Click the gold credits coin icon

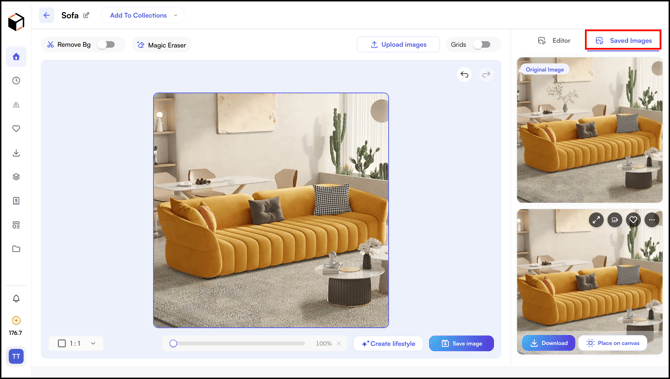pos(16,320)
